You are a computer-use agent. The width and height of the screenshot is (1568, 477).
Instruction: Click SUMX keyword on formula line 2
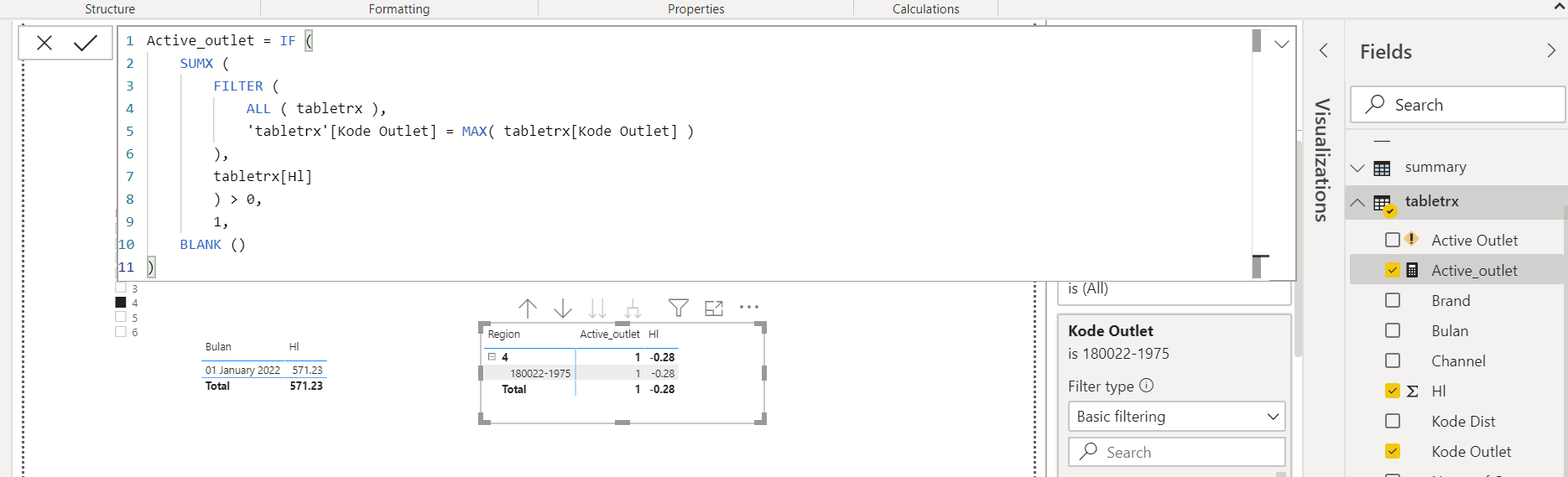tap(196, 64)
